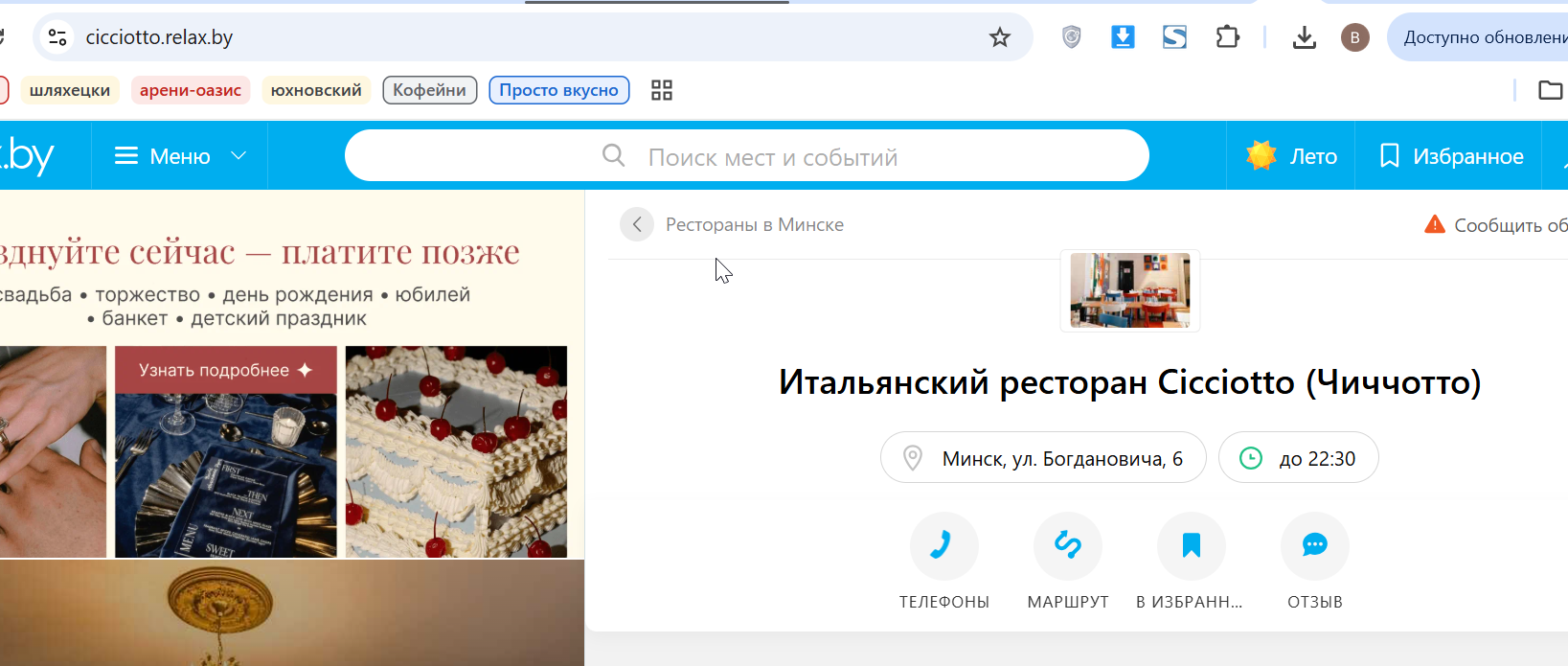Report an error via warning link
The height and width of the screenshot is (666, 1568).
click(x=1496, y=224)
